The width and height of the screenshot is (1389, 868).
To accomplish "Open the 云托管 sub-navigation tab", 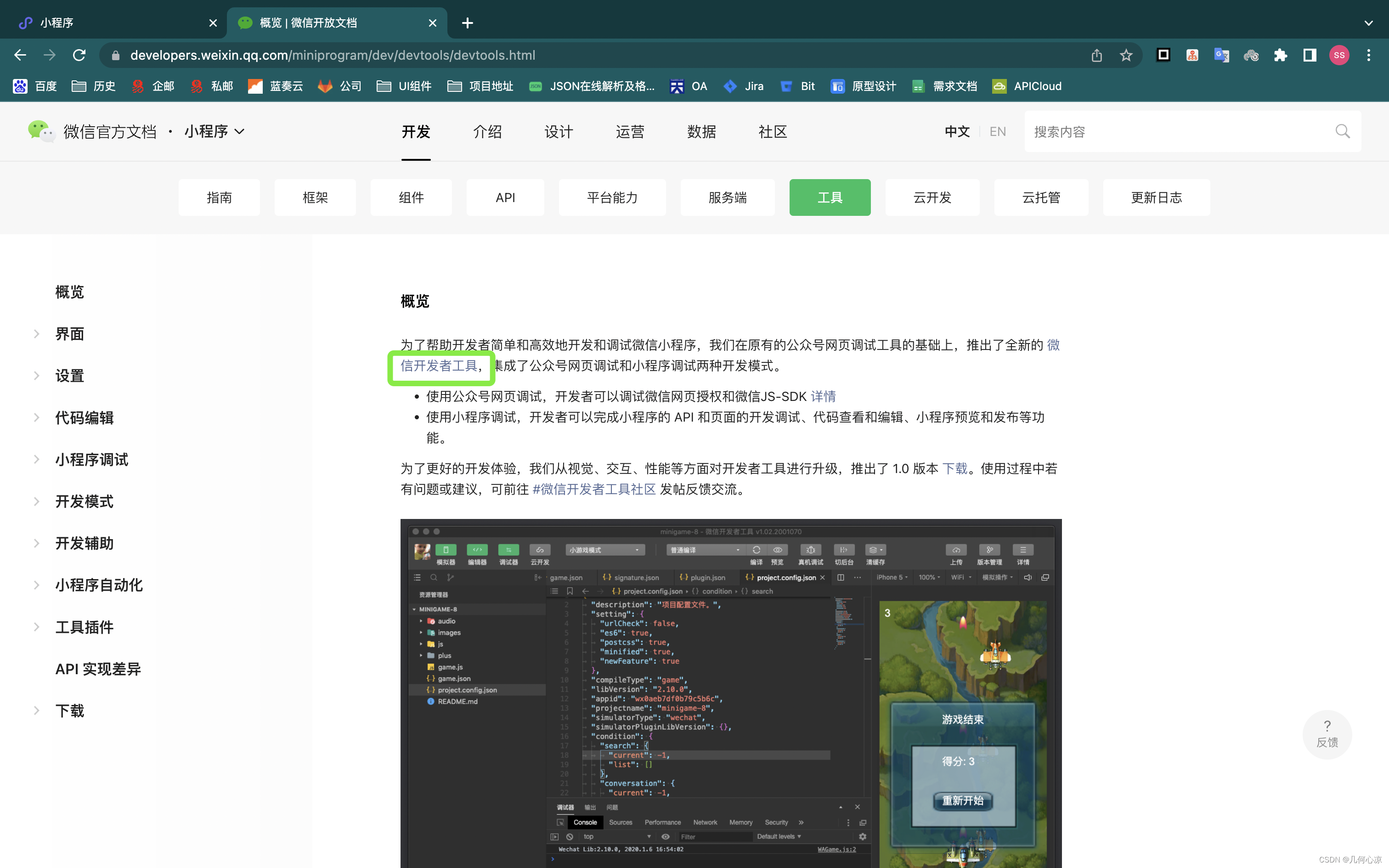I will [x=1041, y=197].
